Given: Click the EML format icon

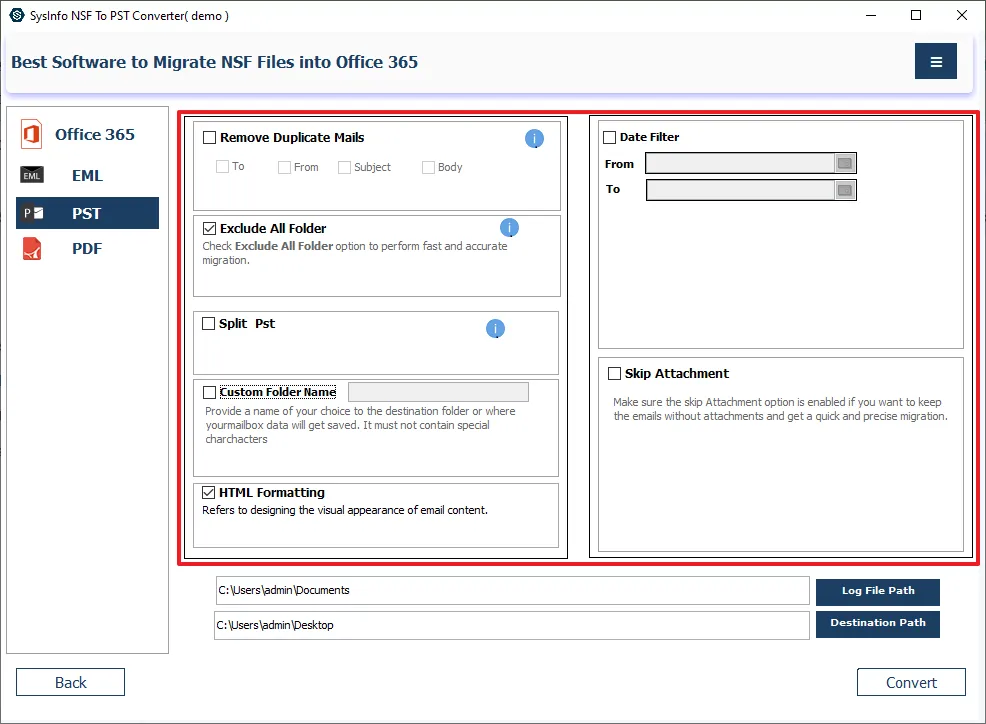Looking at the screenshot, I should coord(32,176).
